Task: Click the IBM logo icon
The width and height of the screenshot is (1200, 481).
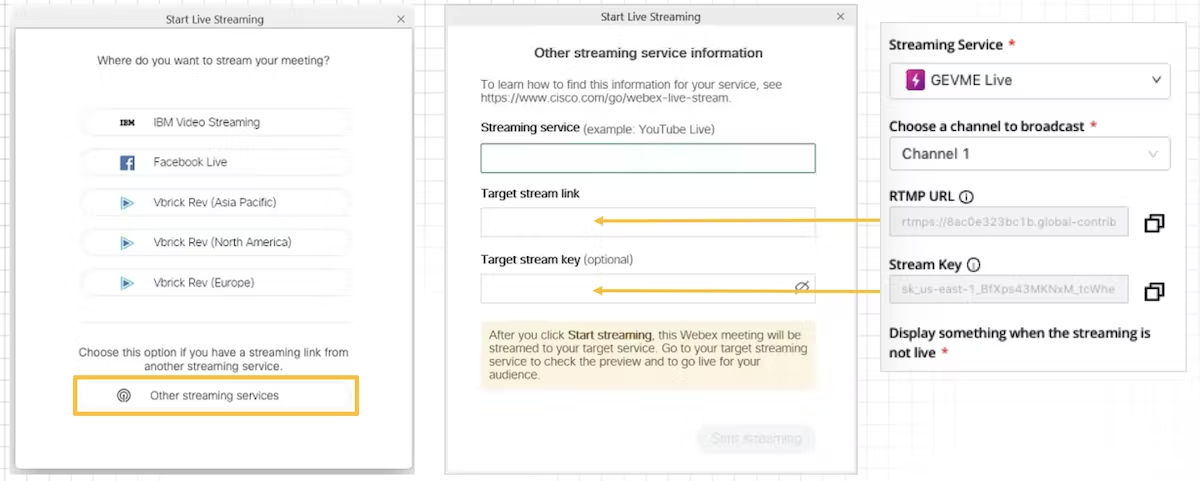Action: click(x=127, y=123)
